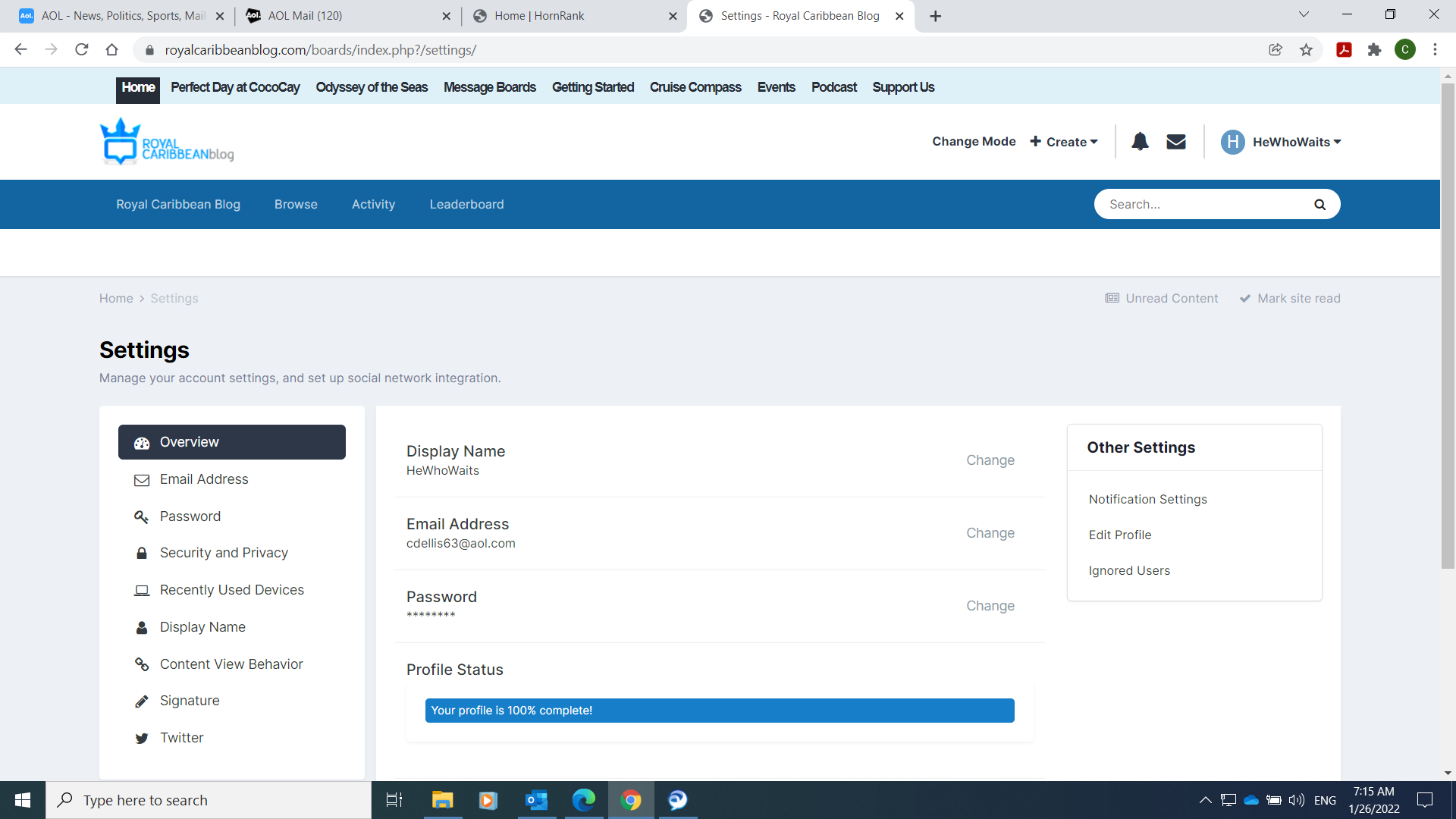
Task: Show hidden system tray icons
Action: point(1205,800)
